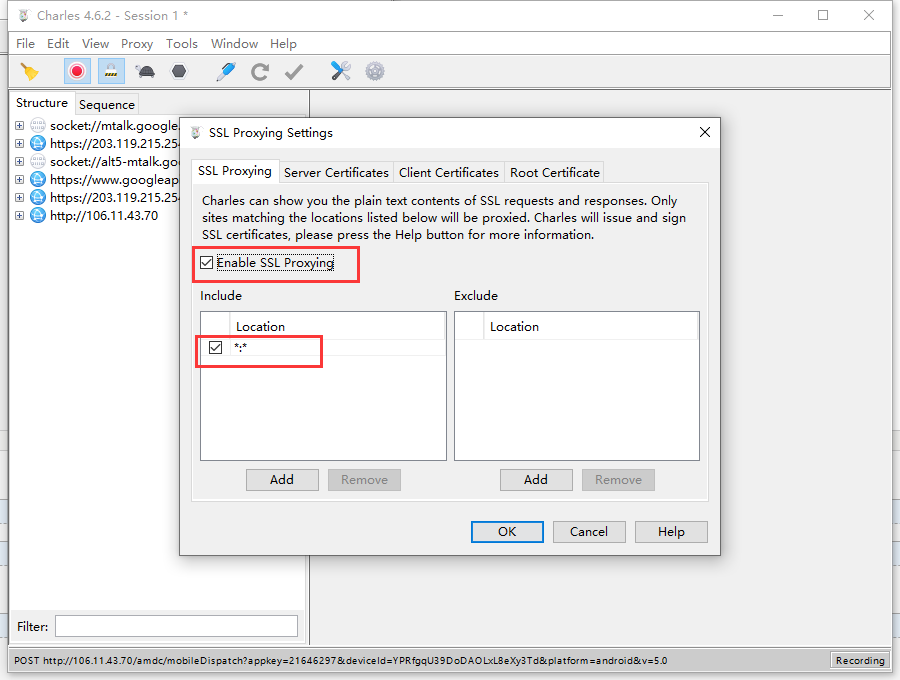Click Exclude table Location column header
The height and width of the screenshot is (680, 900).
[591, 326]
